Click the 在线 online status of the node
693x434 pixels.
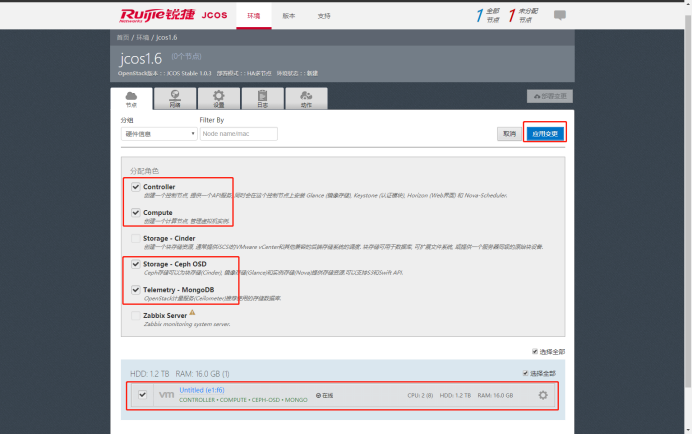325,396
